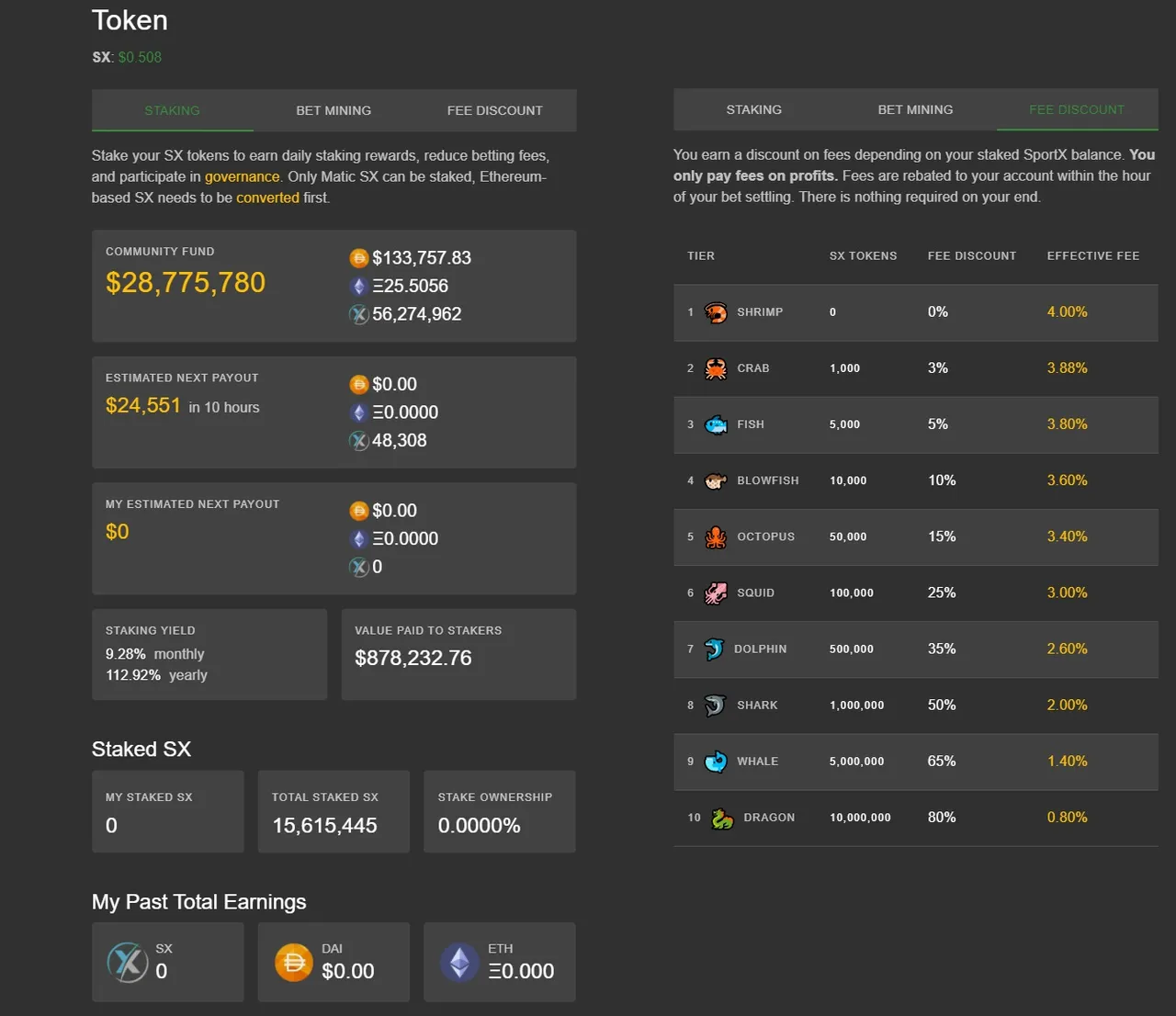Click DAI icon in My Estimated Next Payout
Viewport: 1176px width, 1016px height.
(359, 511)
